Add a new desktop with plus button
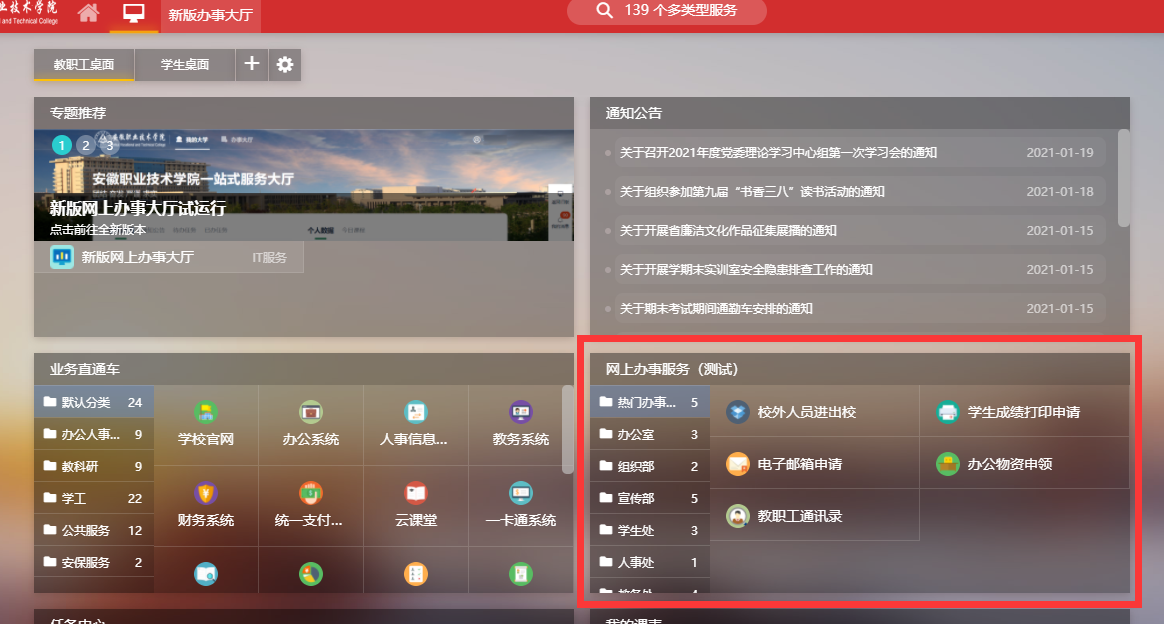 pyautogui.click(x=252, y=64)
